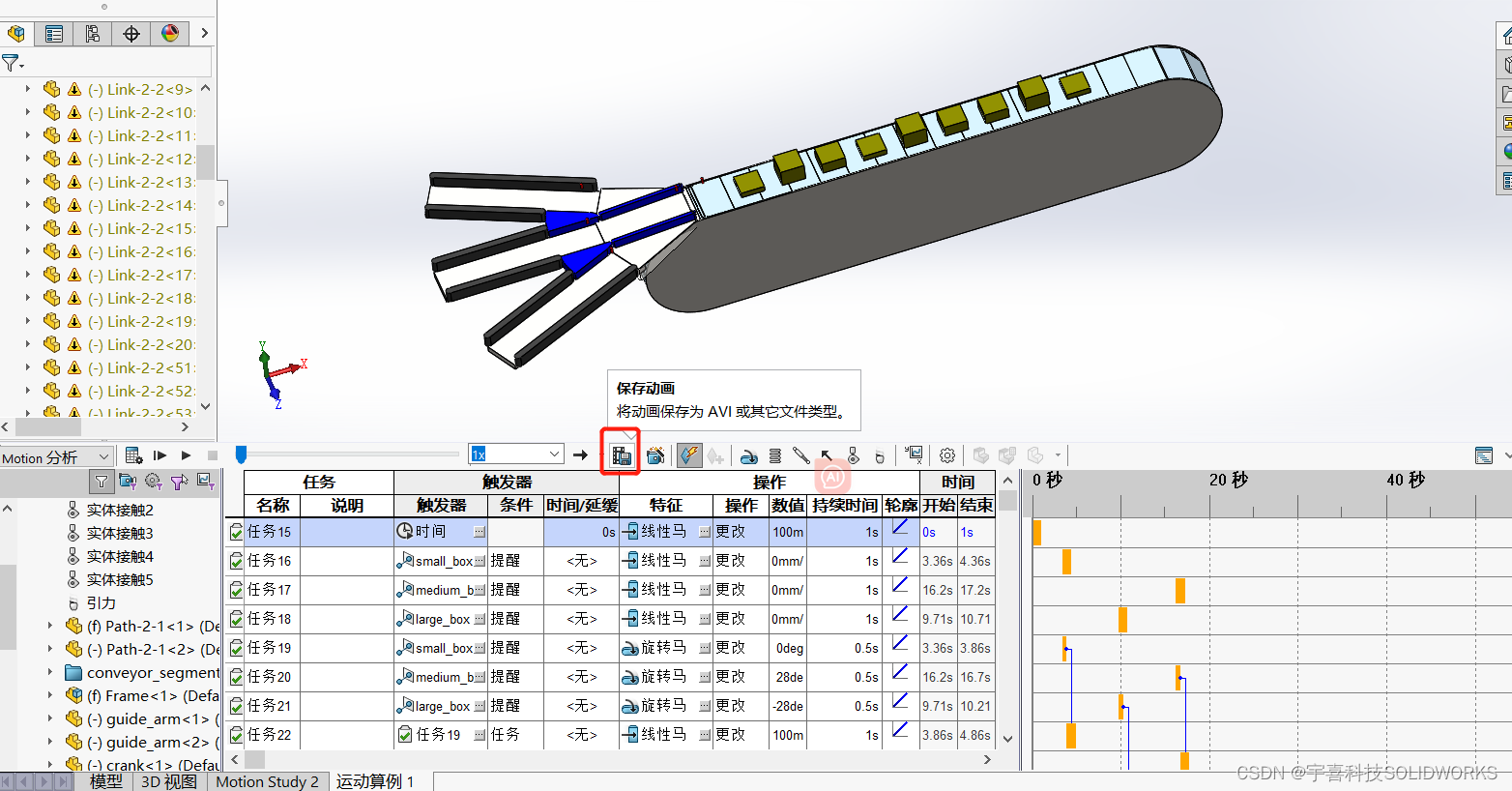This screenshot has height=791, width=1512.
Task: Open the Motion 分析 study type dropdown
Action: tap(56, 457)
